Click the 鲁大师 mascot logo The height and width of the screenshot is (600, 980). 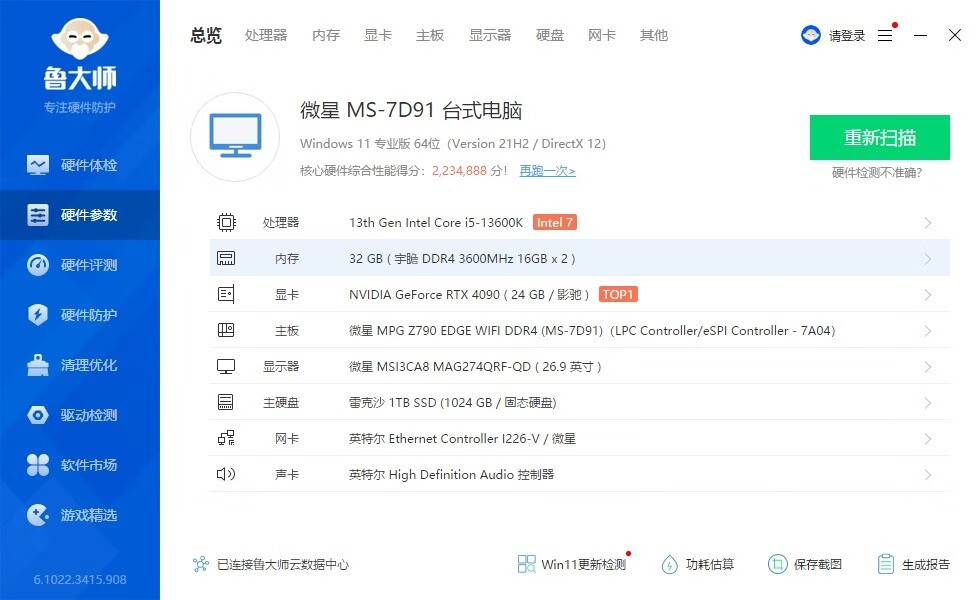coord(80,39)
